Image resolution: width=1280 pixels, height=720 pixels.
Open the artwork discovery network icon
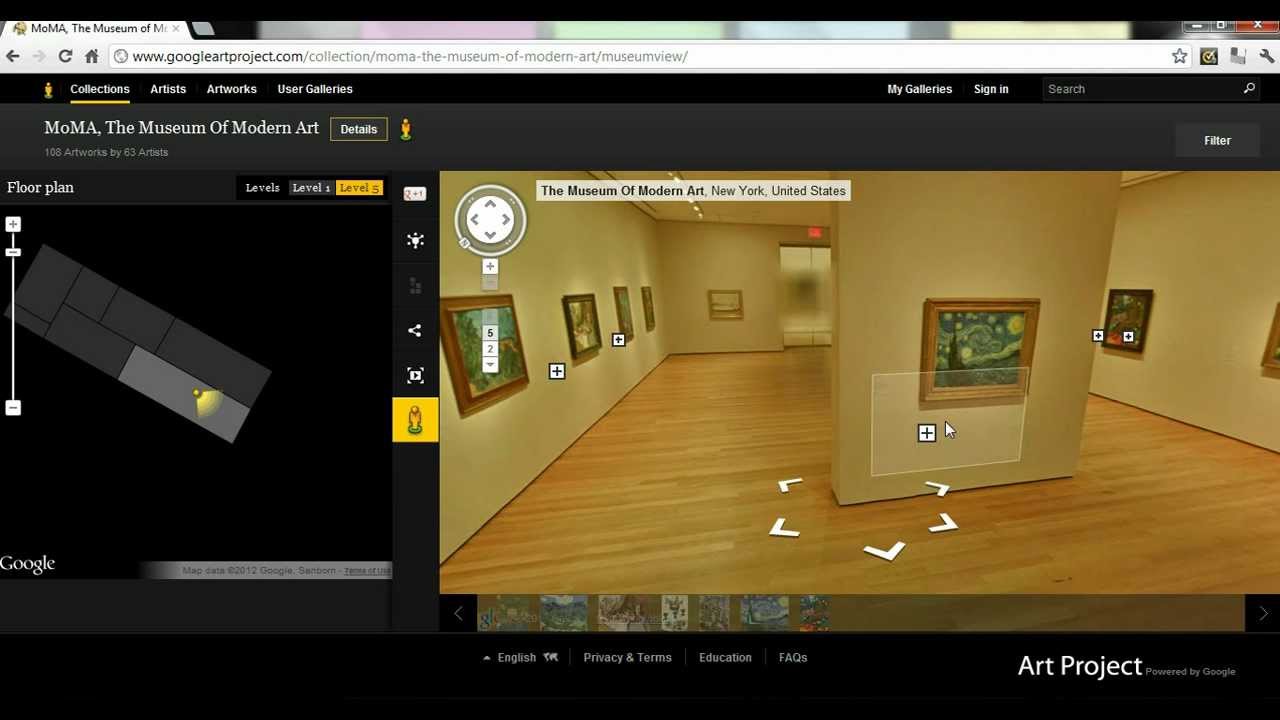(415, 240)
